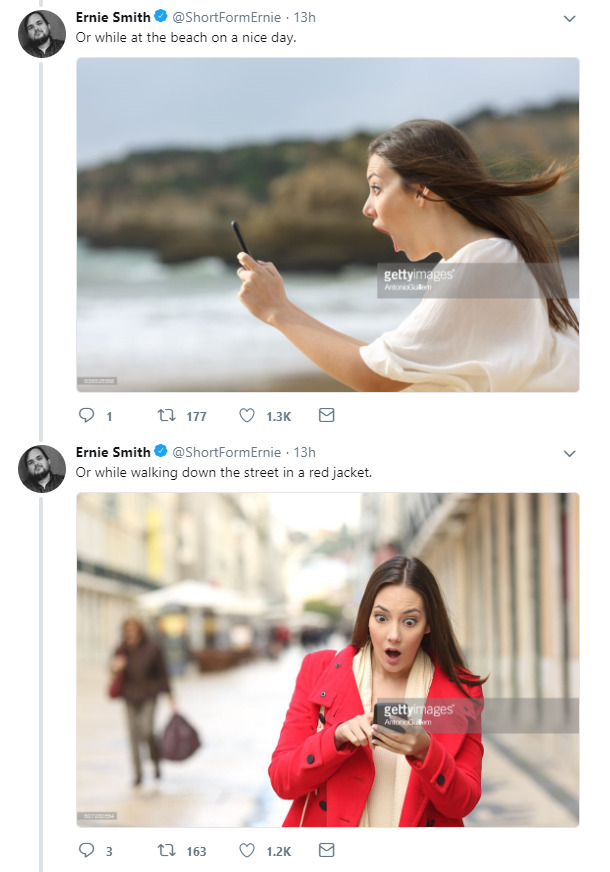Viewport: 610px width, 872px height.
Task: Open more options on red jacket tweet
Action: (570, 453)
